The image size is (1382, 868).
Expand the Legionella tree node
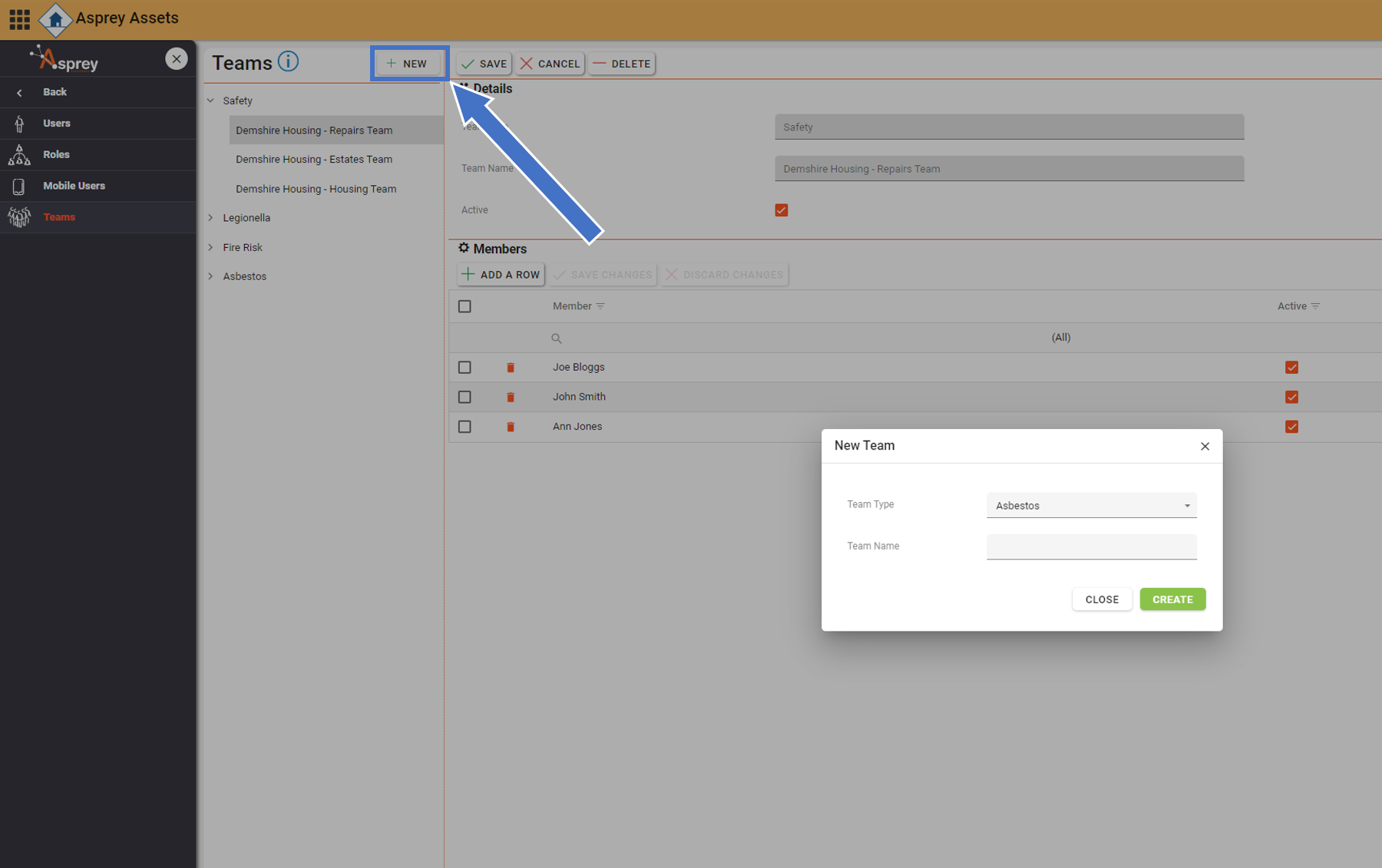coord(211,218)
